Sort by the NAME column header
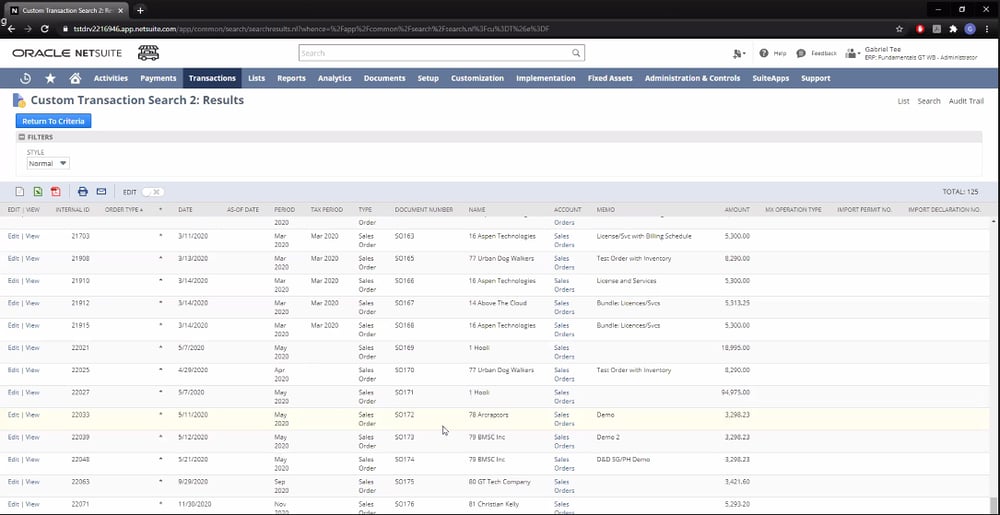Image resolution: width=1000 pixels, height=515 pixels. click(477, 210)
